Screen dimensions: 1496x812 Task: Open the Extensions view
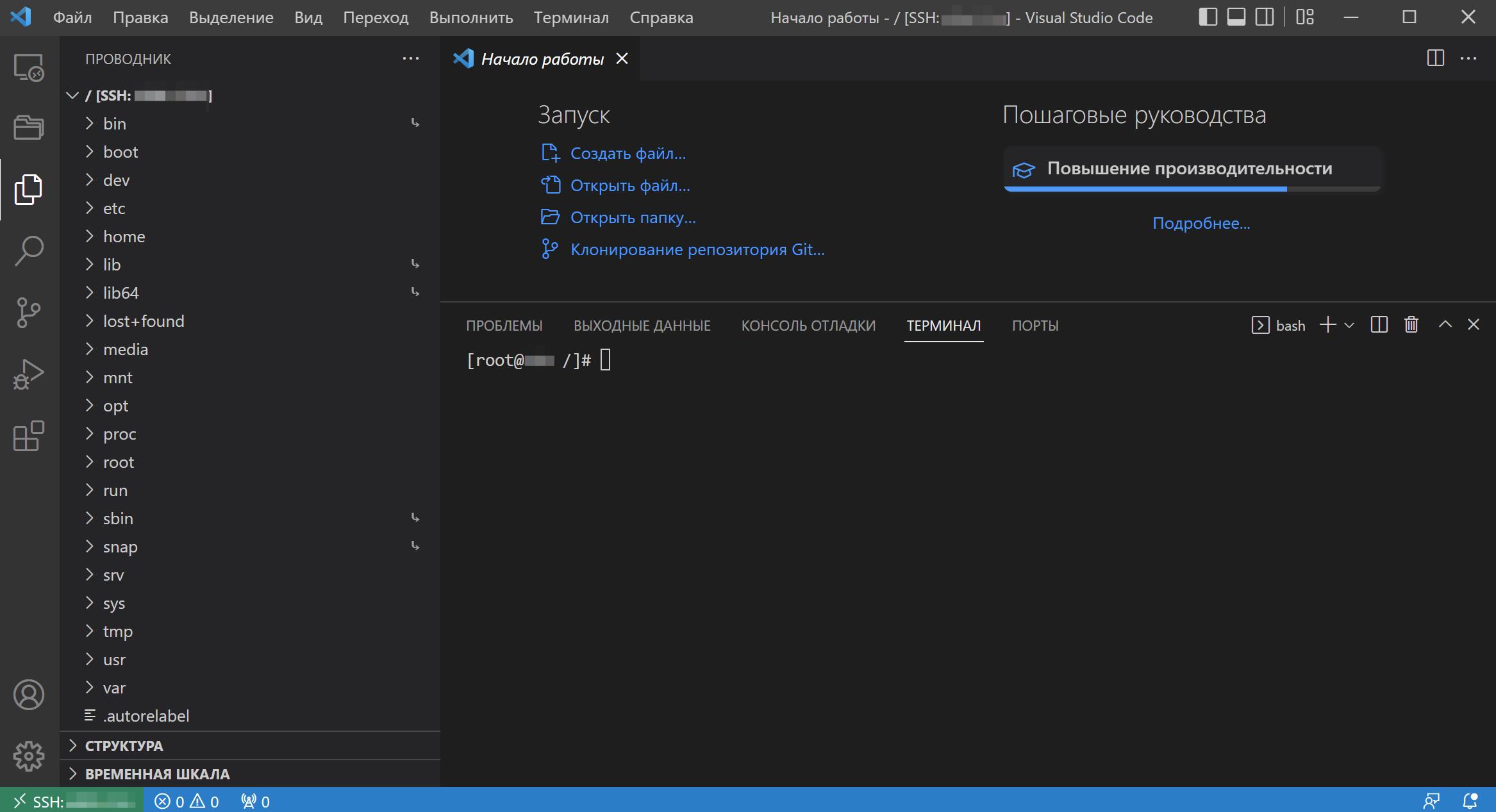point(28,436)
